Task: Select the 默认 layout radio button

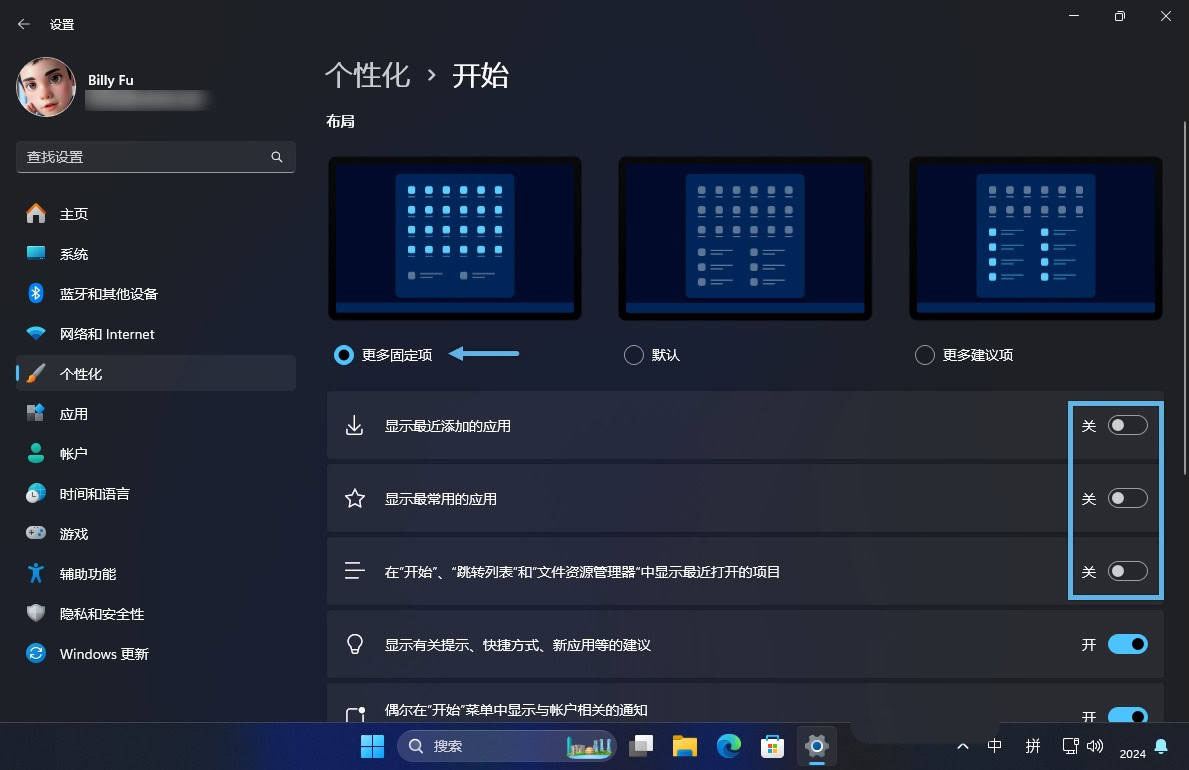Action: tap(633, 355)
